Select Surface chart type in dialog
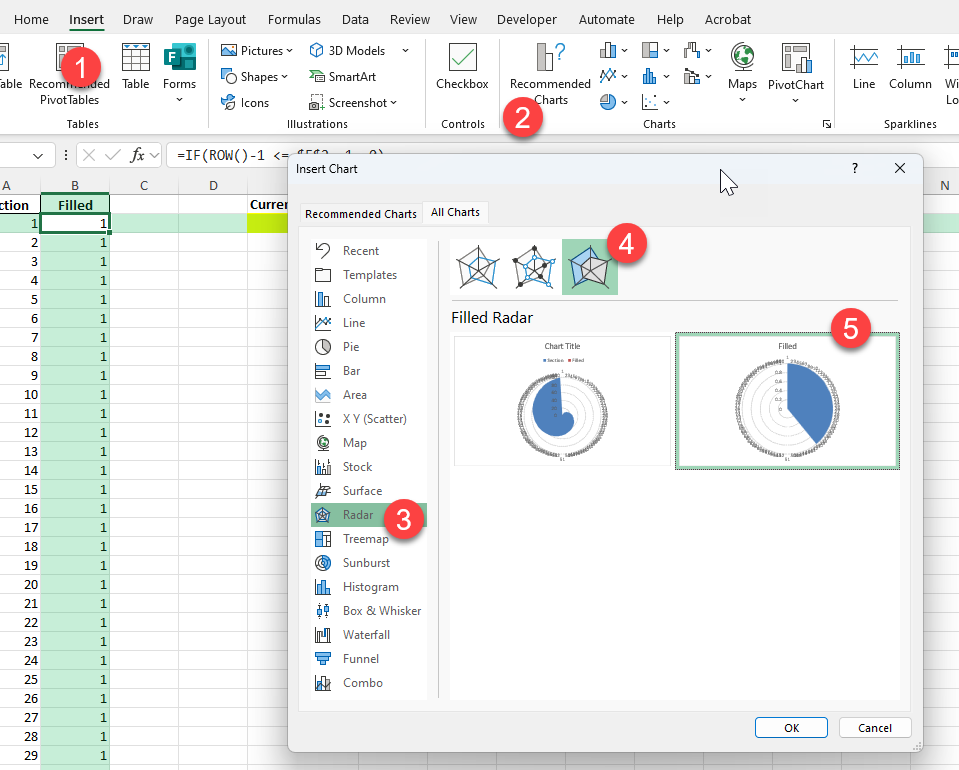This screenshot has height=770, width=959. click(368, 491)
